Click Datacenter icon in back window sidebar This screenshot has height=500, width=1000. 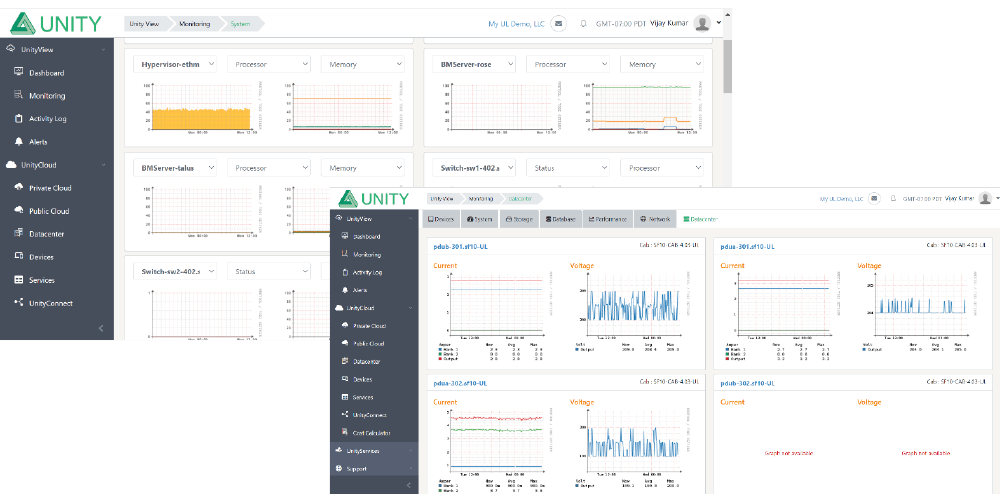(18, 233)
